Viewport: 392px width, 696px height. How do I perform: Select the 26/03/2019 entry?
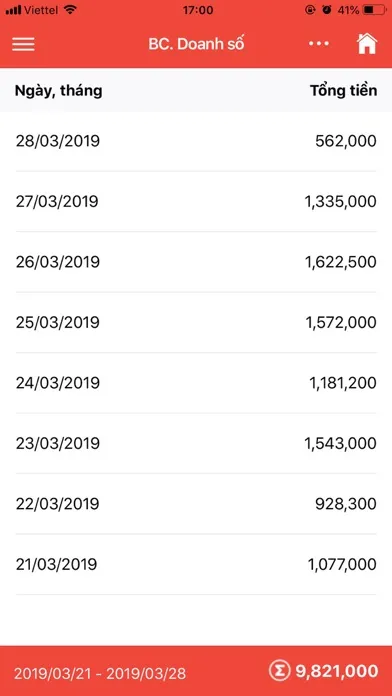pos(196,262)
